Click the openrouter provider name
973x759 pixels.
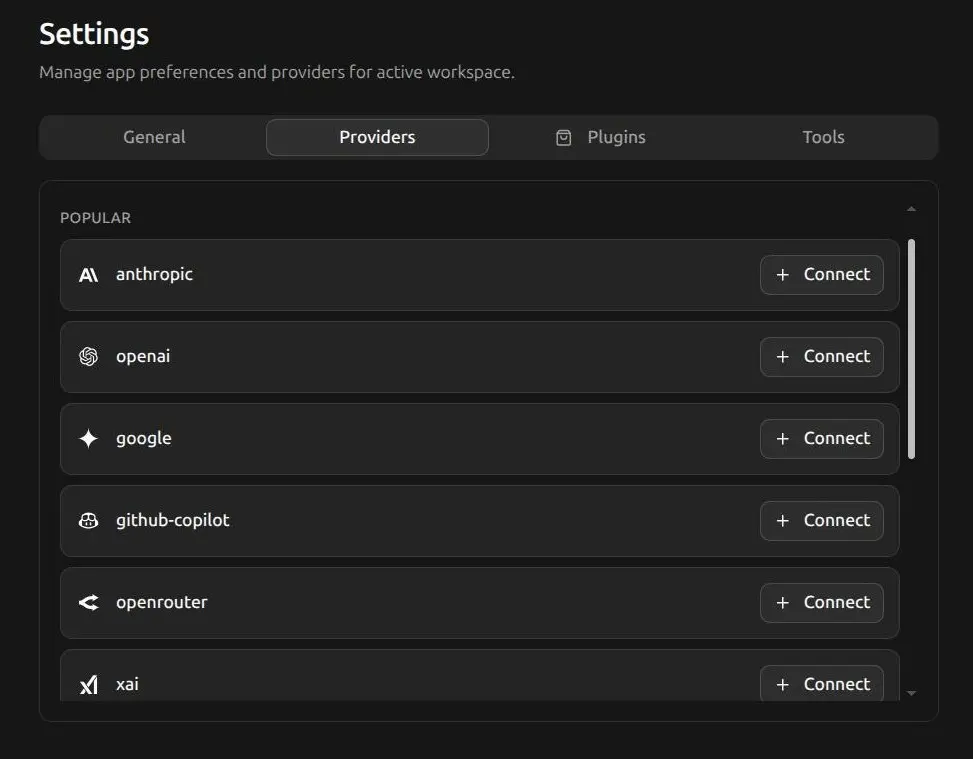point(161,602)
